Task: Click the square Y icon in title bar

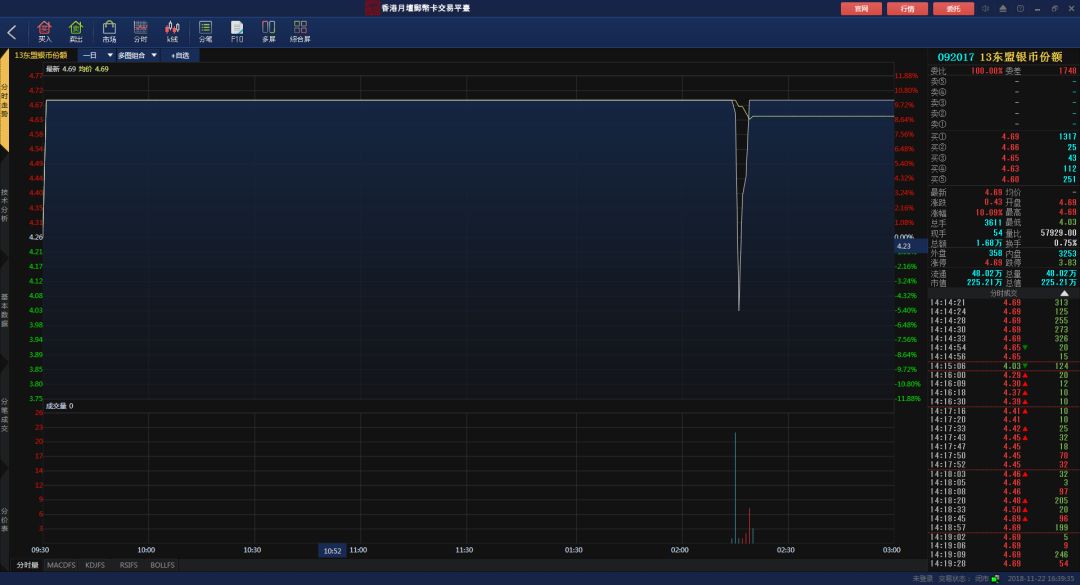Action: 1020,8
